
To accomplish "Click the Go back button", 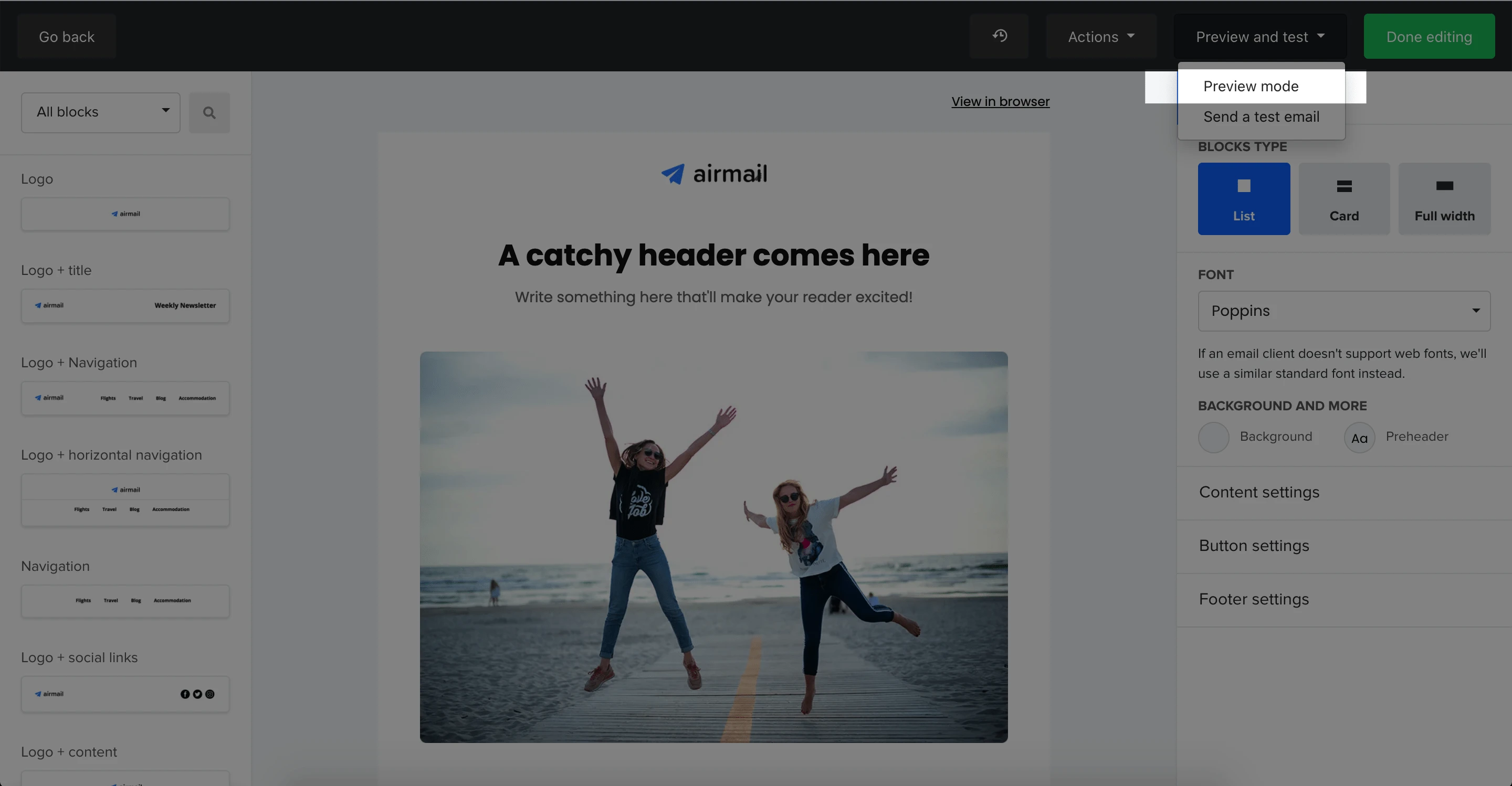I will (x=66, y=37).
